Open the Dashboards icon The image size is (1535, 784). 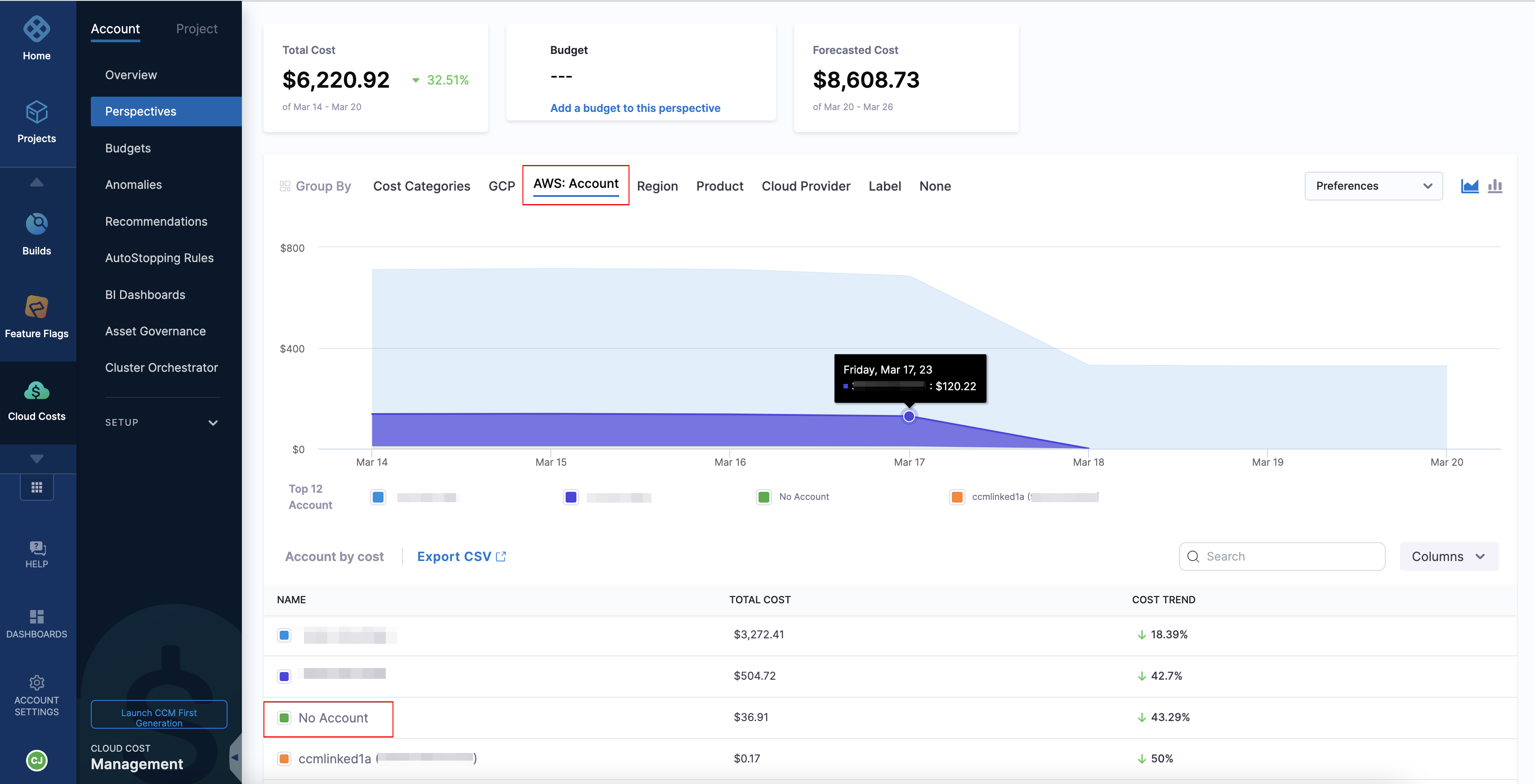[x=36, y=617]
